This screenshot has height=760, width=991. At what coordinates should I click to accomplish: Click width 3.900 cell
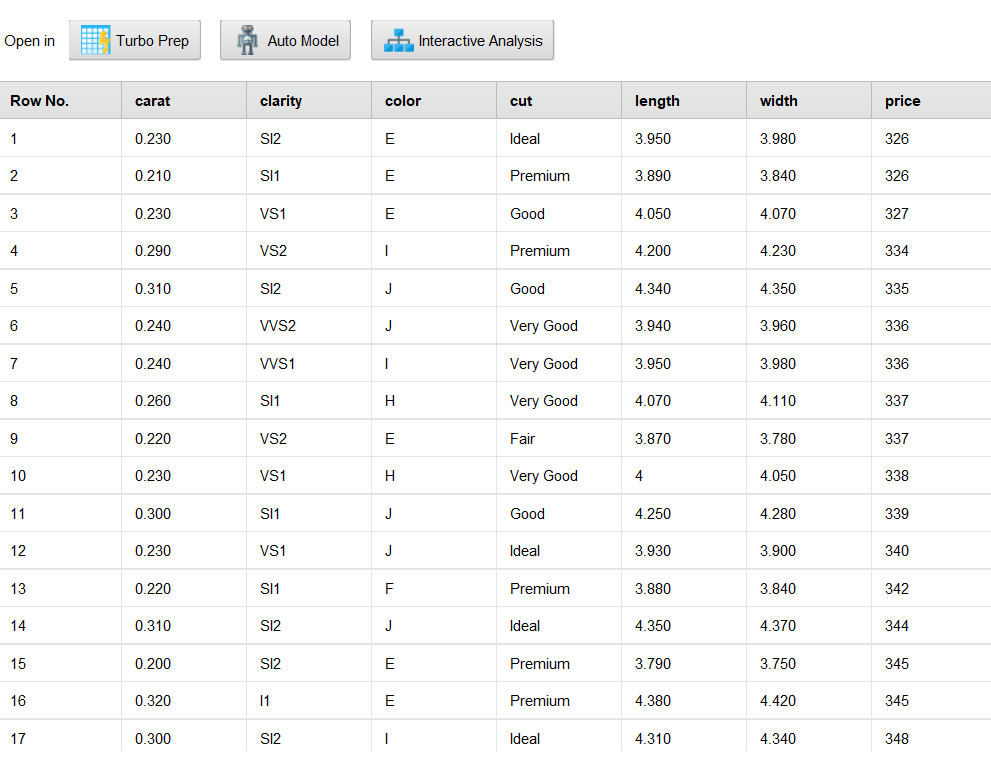pos(809,551)
